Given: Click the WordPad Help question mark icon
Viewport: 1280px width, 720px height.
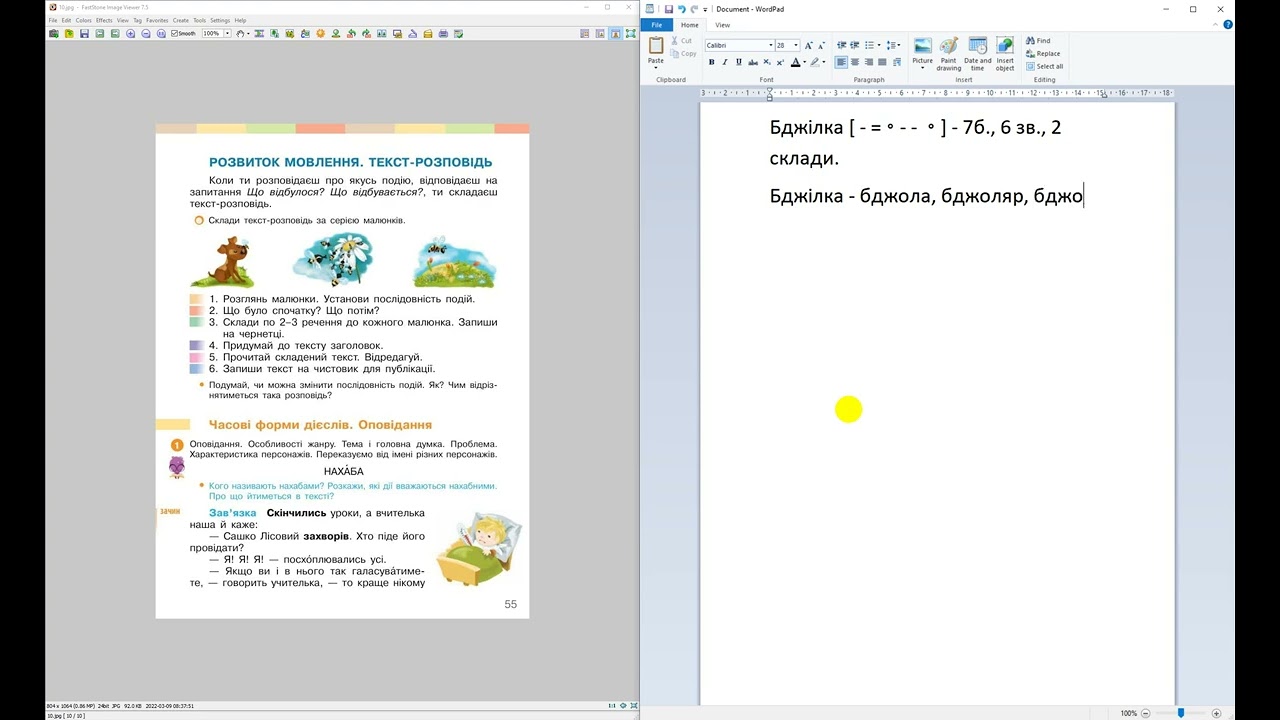Looking at the screenshot, I should (1228, 24).
